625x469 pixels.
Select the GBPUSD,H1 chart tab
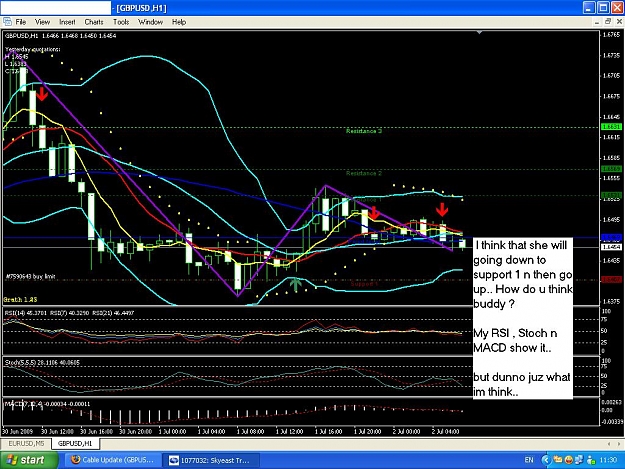(75, 443)
